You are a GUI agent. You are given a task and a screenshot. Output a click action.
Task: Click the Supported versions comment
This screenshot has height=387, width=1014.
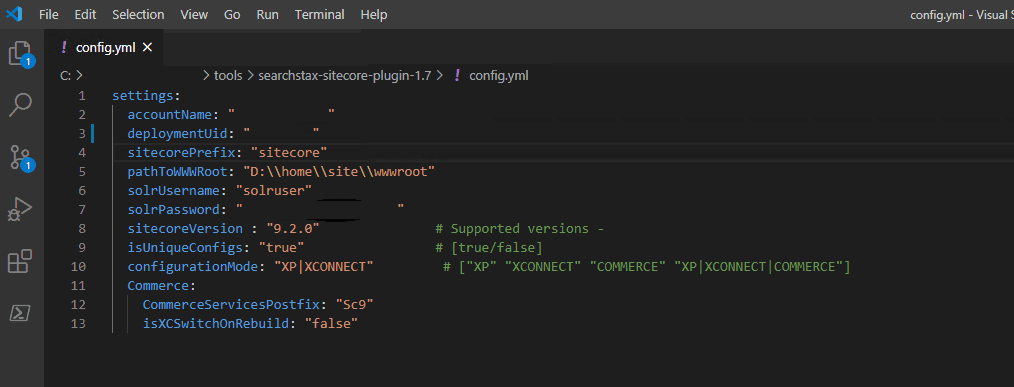point(519,228)
